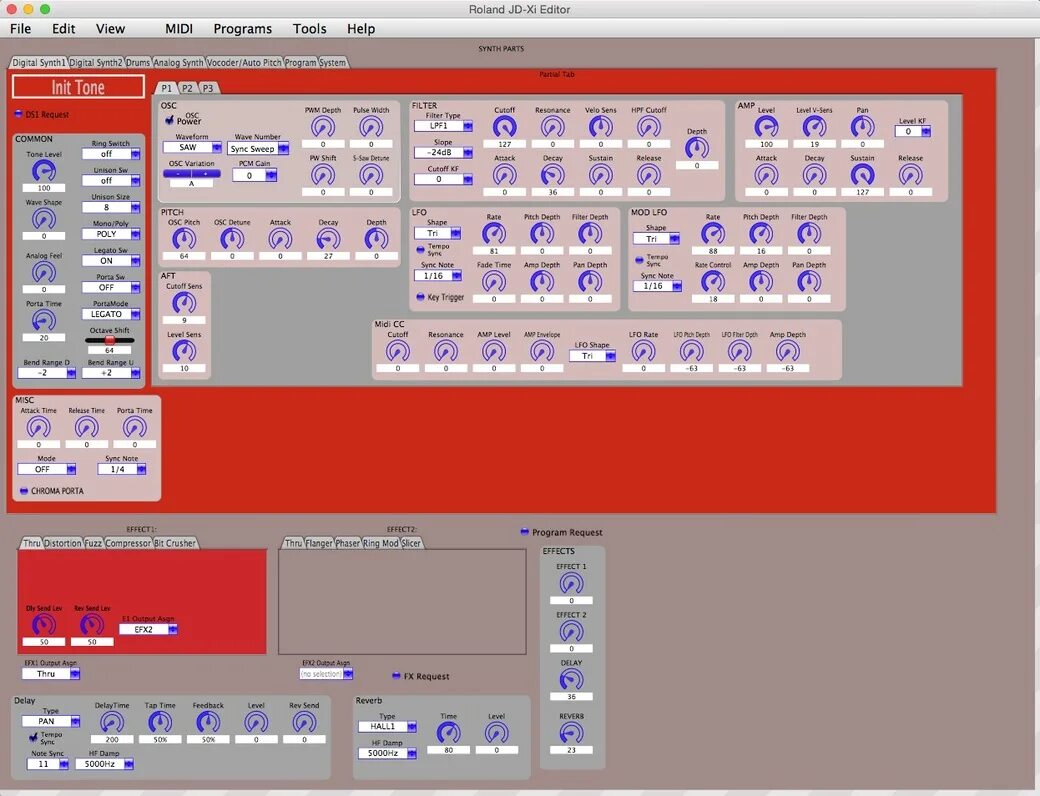Screen dimensions: 1040x796
Task: Click the DELAY knob in Effects panel
Action: pos(571,679)
